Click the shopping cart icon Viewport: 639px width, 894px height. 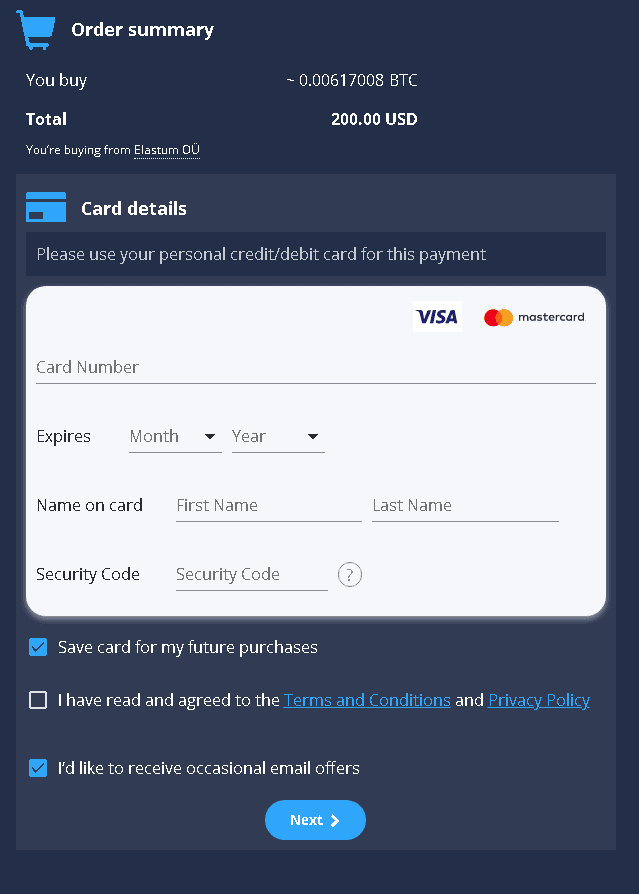34,30
